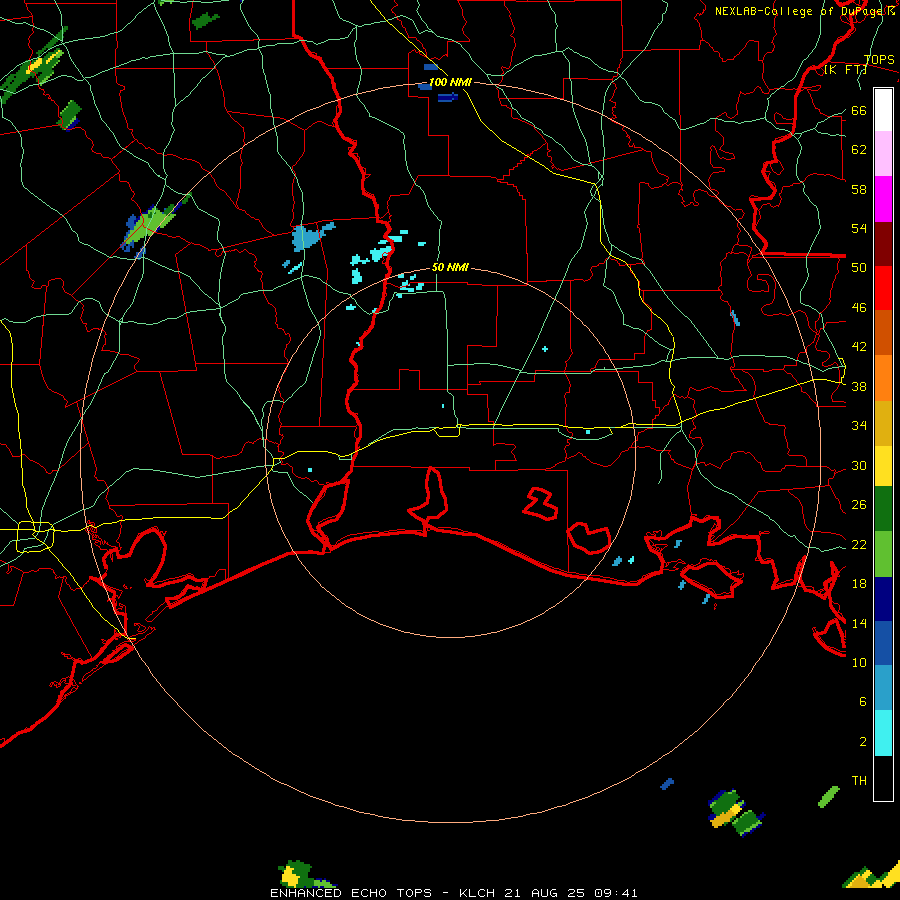Click the '18' legend value
900x900 pixels.
click(x=859, y=584)
